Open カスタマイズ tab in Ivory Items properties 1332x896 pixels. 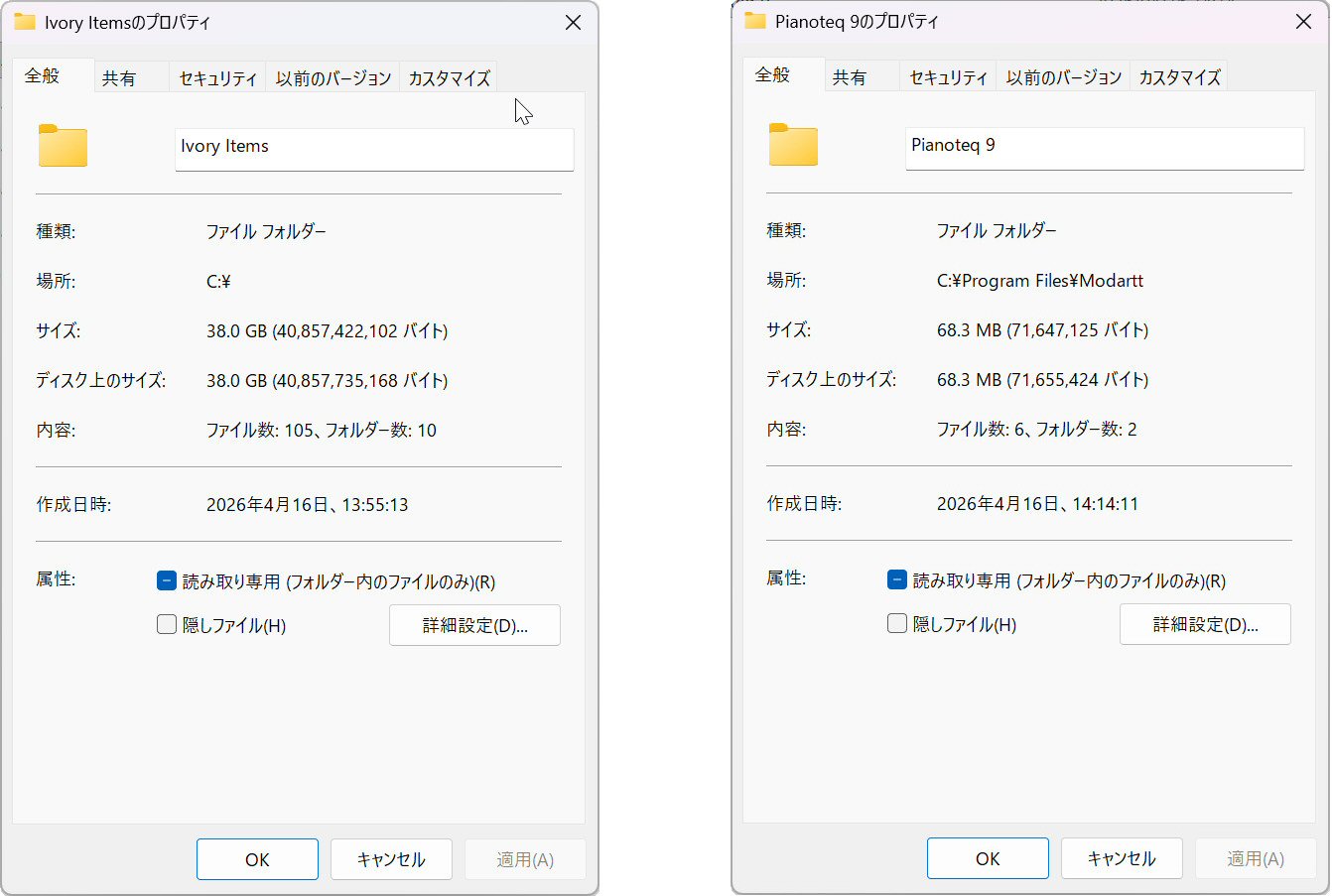pos(449,78)
